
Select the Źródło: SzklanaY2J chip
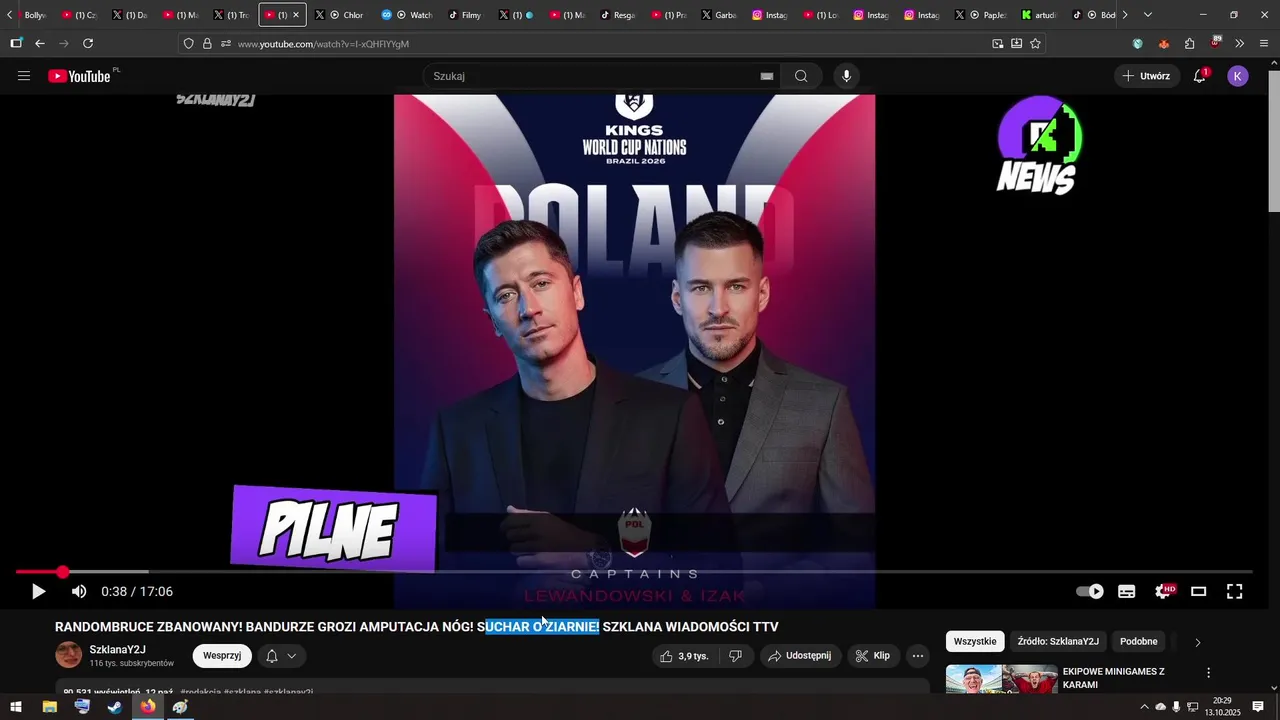[x=1058, y=642]
